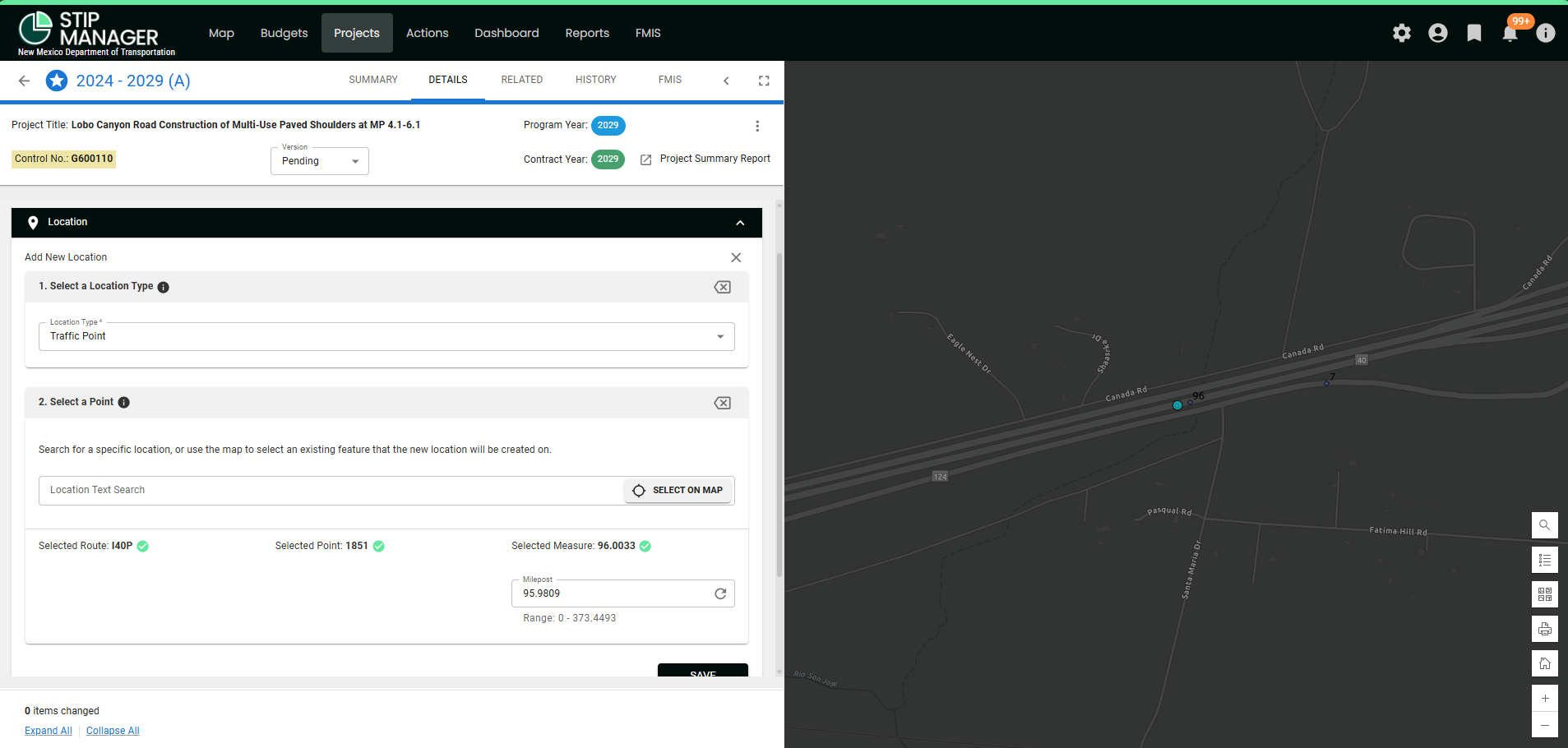Zoom in on the map with plus
The width and height of the screenshot is (1568, 748).
1545,698
